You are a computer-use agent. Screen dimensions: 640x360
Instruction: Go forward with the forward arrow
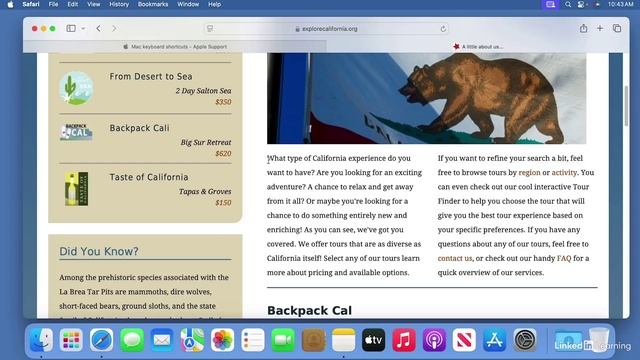(x=114, y=29)
